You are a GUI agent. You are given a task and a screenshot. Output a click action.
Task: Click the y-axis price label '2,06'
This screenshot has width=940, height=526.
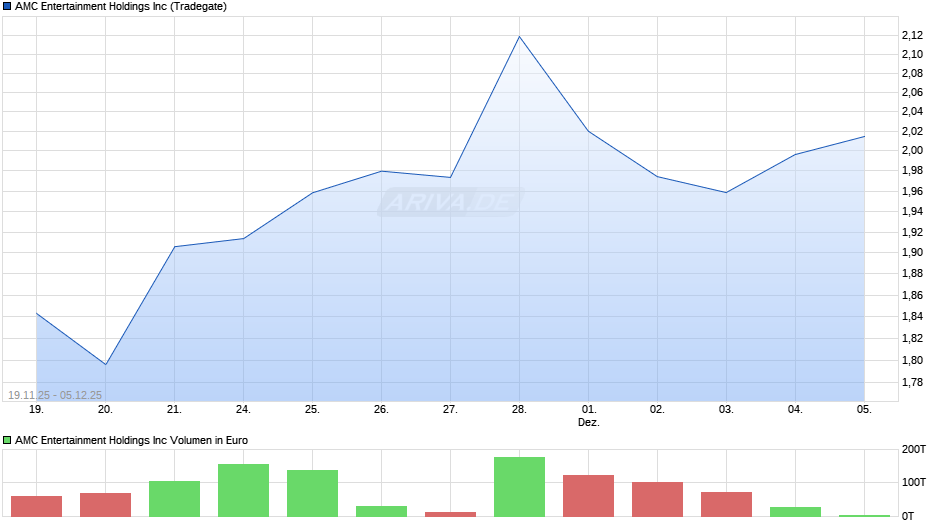[912, 92]
